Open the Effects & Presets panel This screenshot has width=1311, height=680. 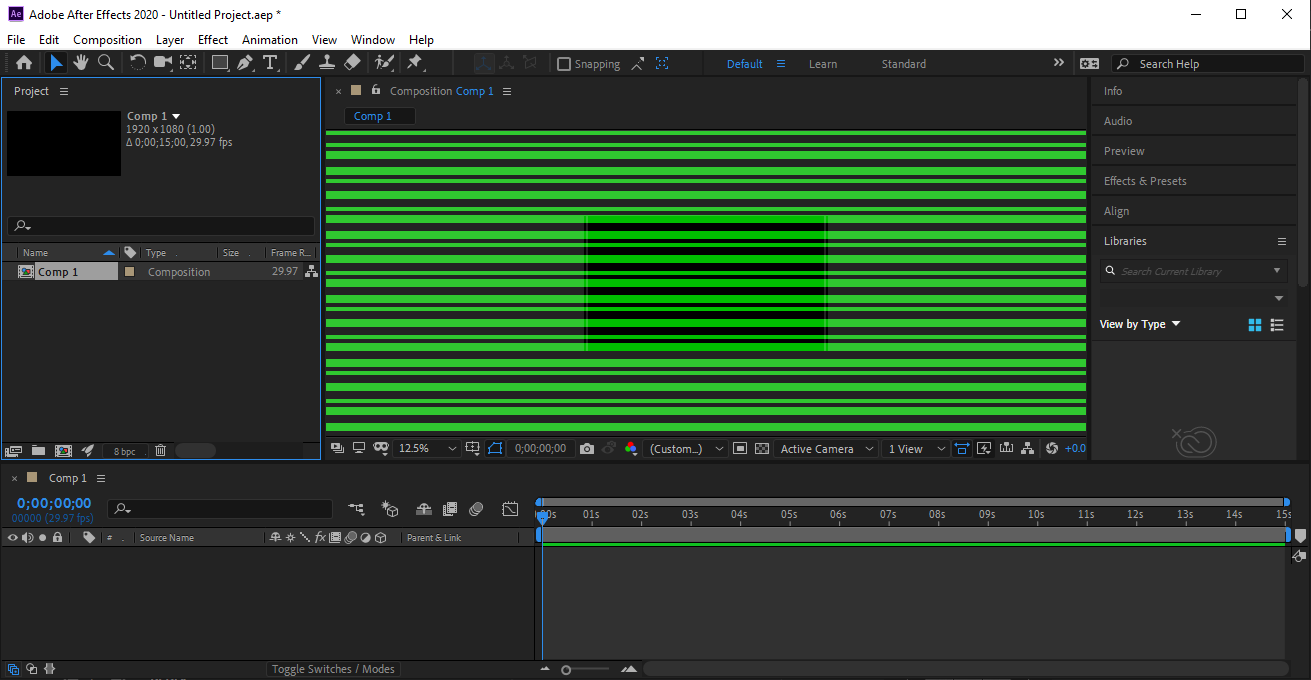coord(1145,180)
